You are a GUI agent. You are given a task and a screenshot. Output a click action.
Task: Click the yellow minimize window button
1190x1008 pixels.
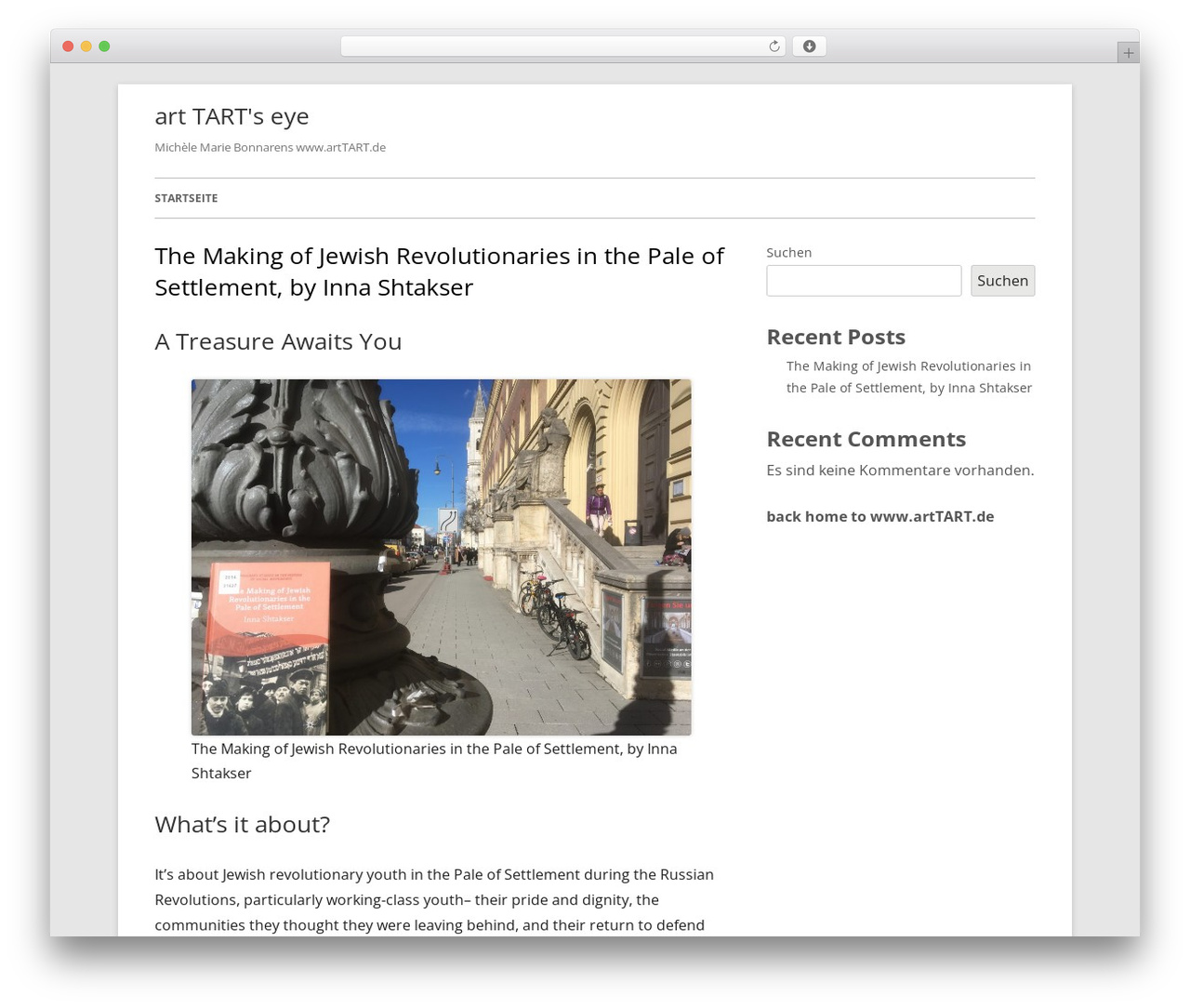[86, 46]
